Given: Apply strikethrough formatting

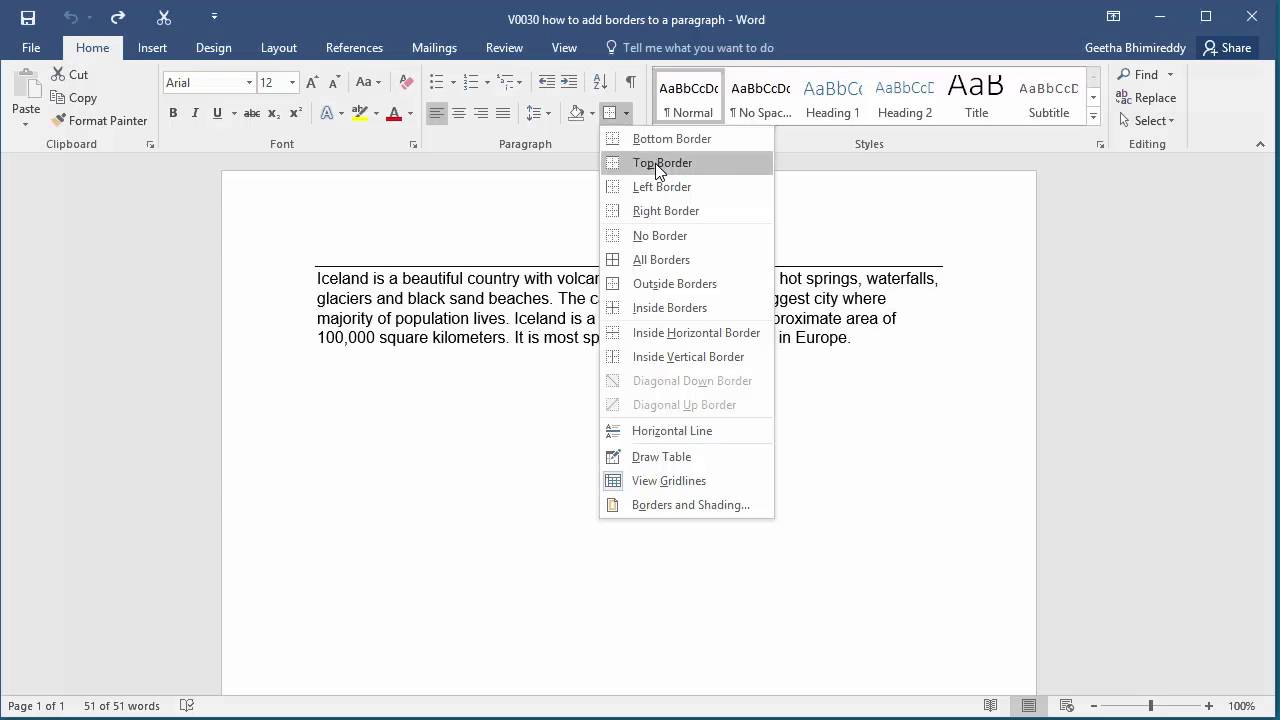Looking at the screenshot, I should pyautogui.click(x=252, y=113).
